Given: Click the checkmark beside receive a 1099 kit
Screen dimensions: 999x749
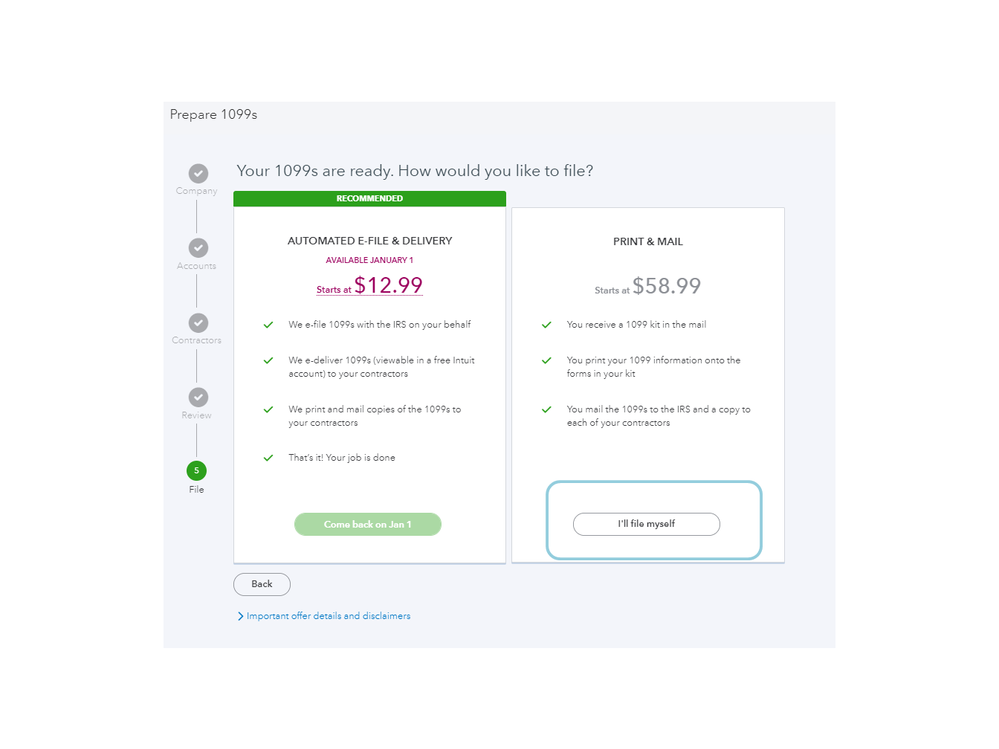Looking at the screenshot, I should tap(546, 325).
